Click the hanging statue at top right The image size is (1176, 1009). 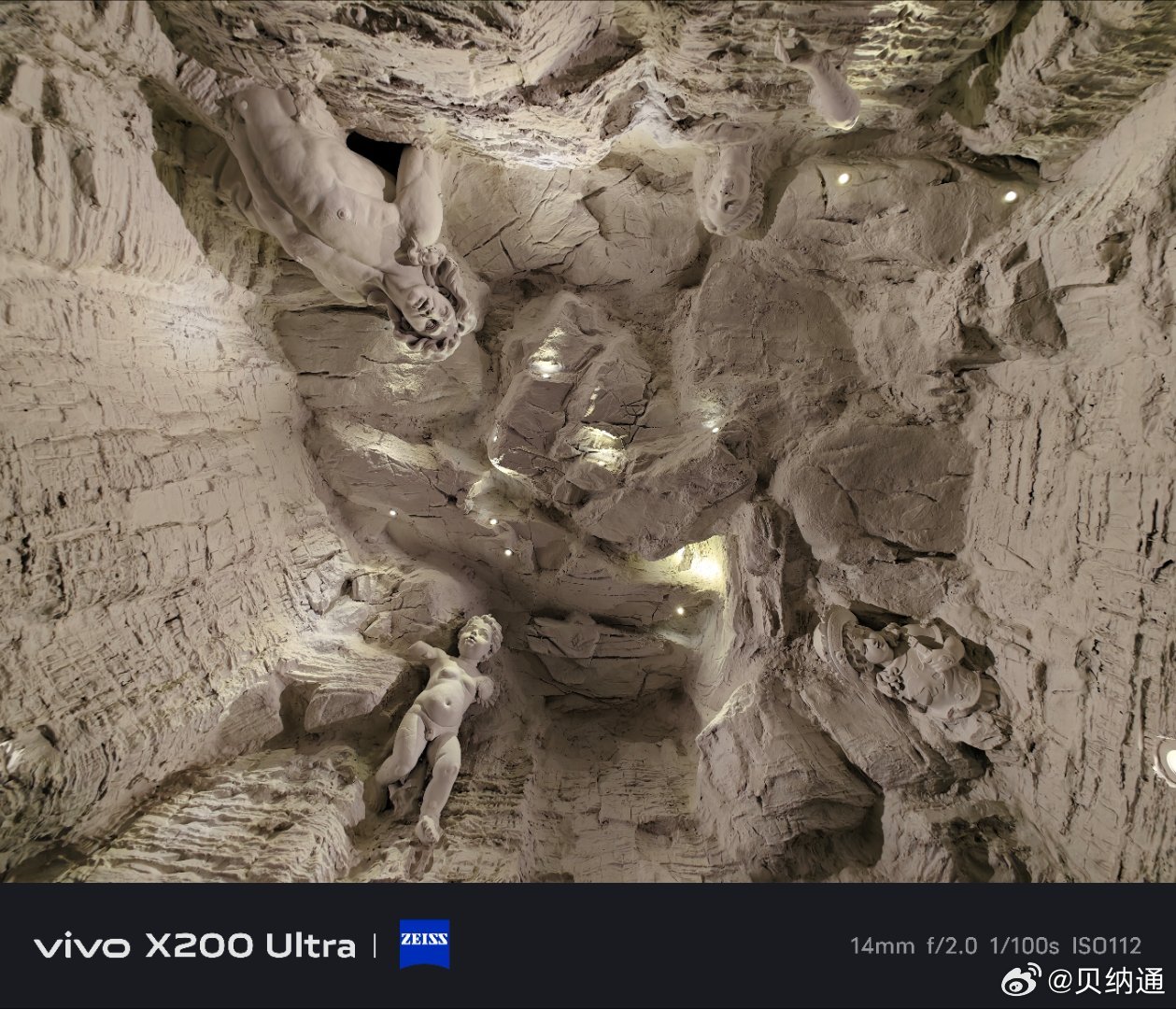[x=824, y=84]
